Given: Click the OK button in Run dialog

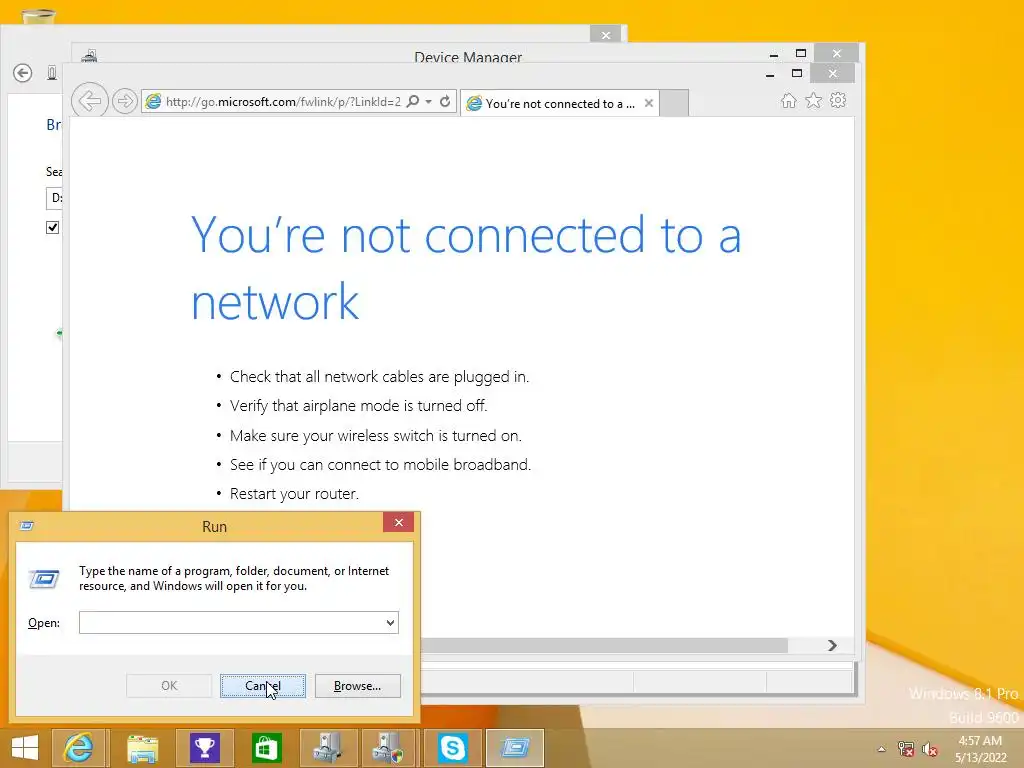Looking at the screenshot, I should (169, 686).
